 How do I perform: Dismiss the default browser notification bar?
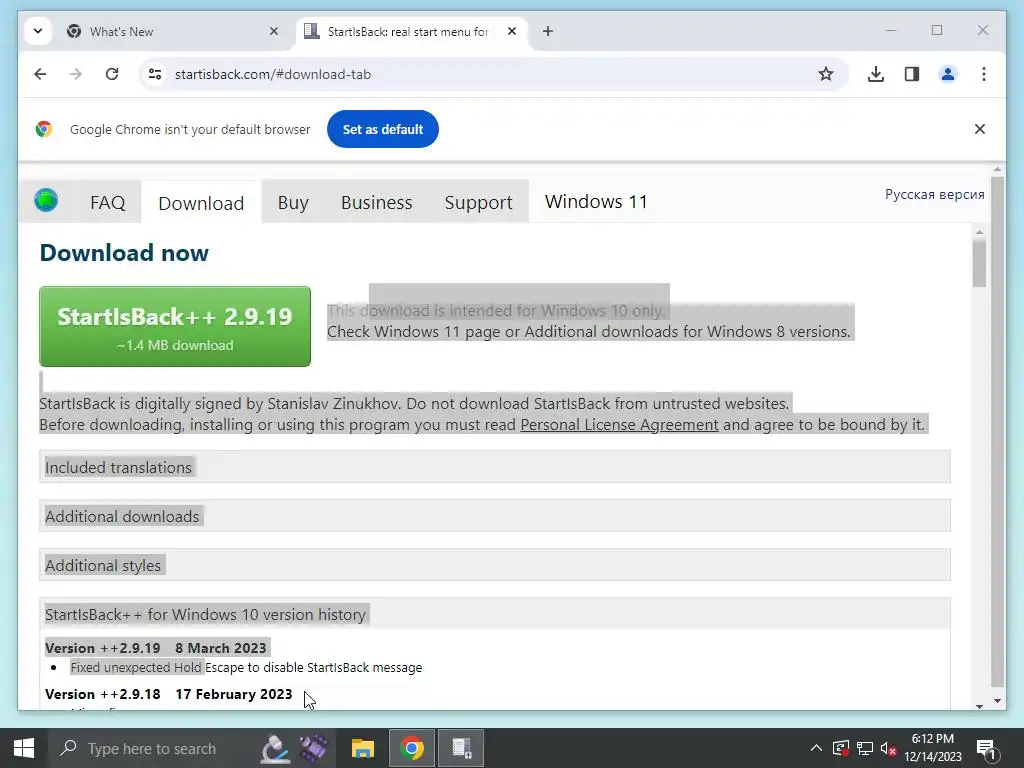(980, 129)
